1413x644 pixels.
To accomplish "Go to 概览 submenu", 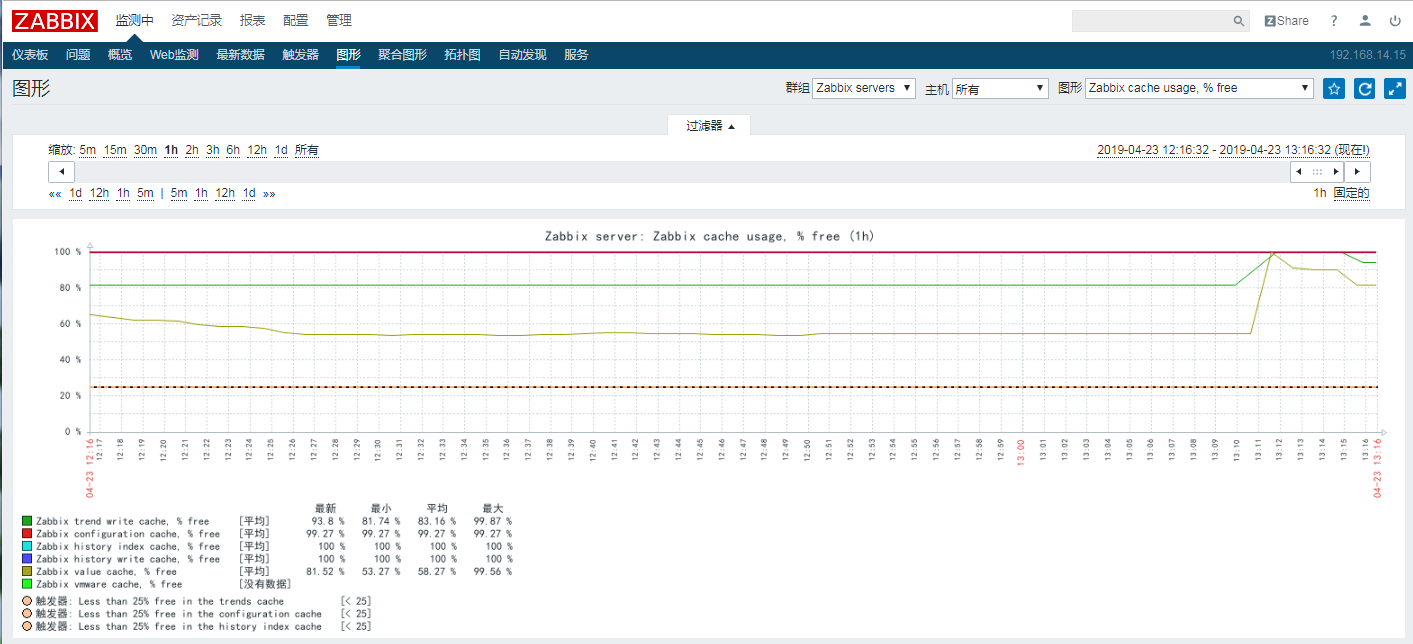I will pos(120,55).
